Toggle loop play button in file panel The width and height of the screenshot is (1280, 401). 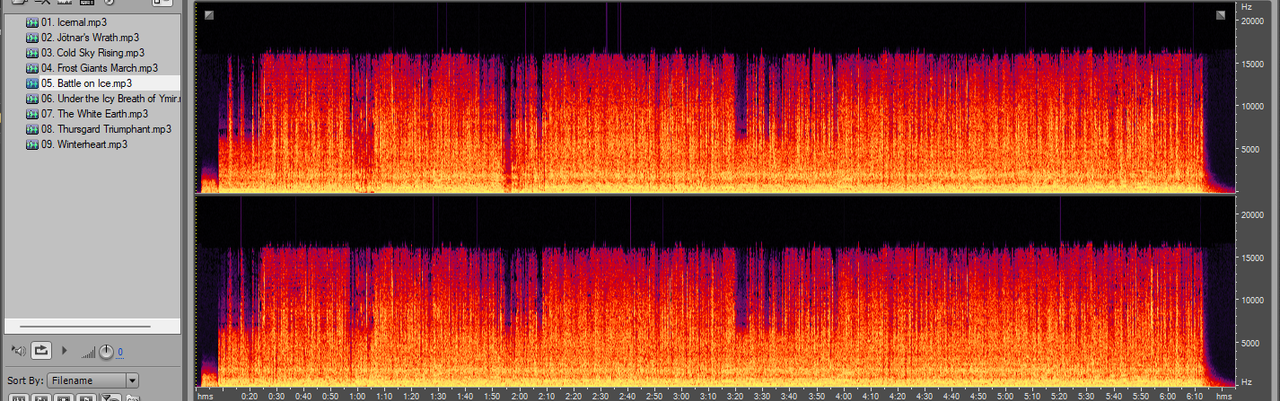(41, 351)
